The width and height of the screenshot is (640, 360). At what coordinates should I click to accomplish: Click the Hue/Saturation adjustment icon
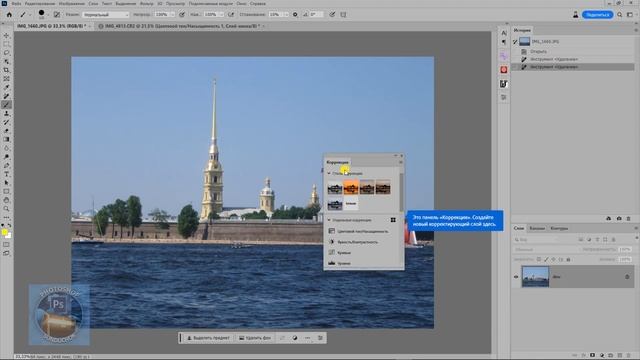(x=332, y=231)
